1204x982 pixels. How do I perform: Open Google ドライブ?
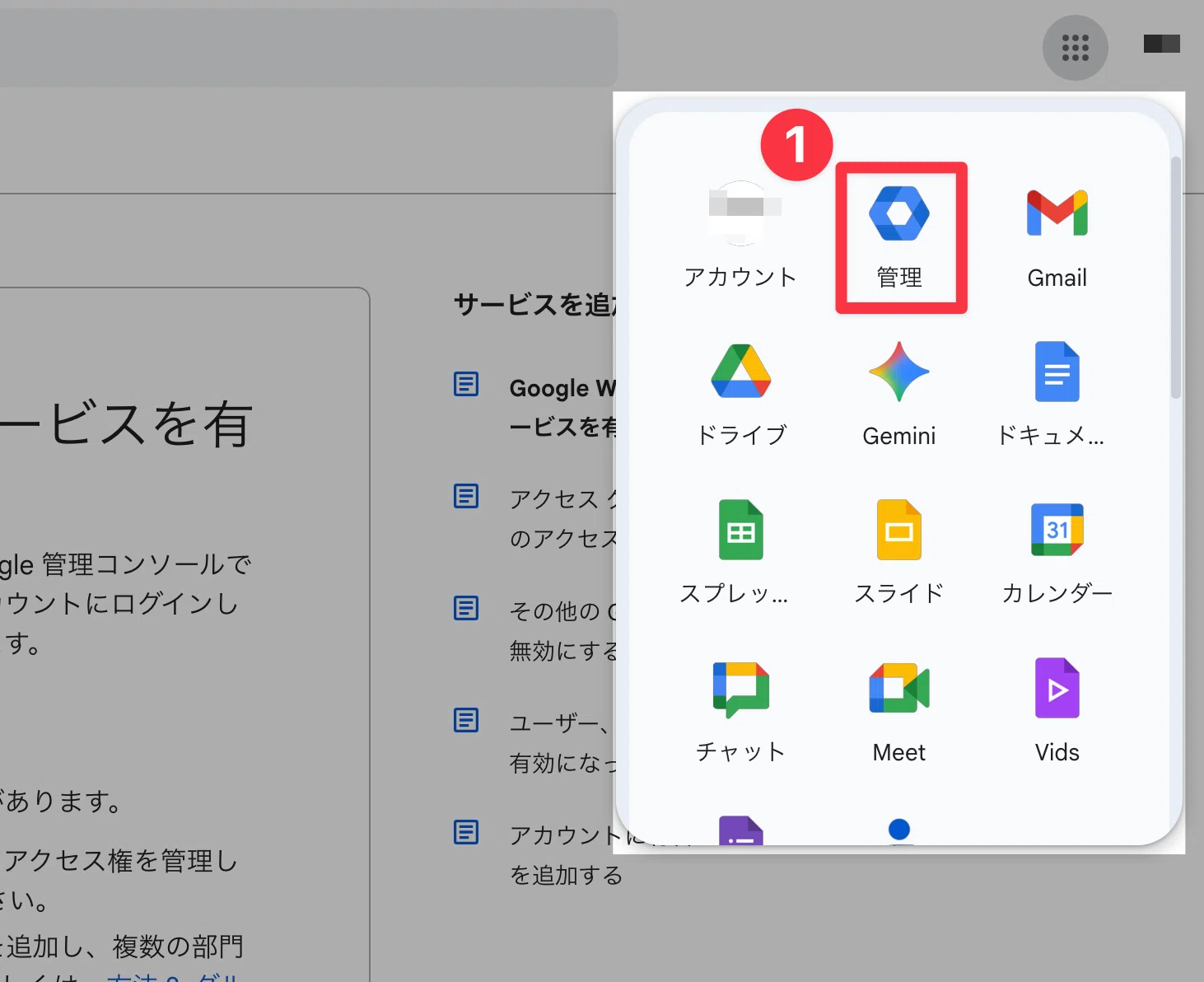pos(740,393)
